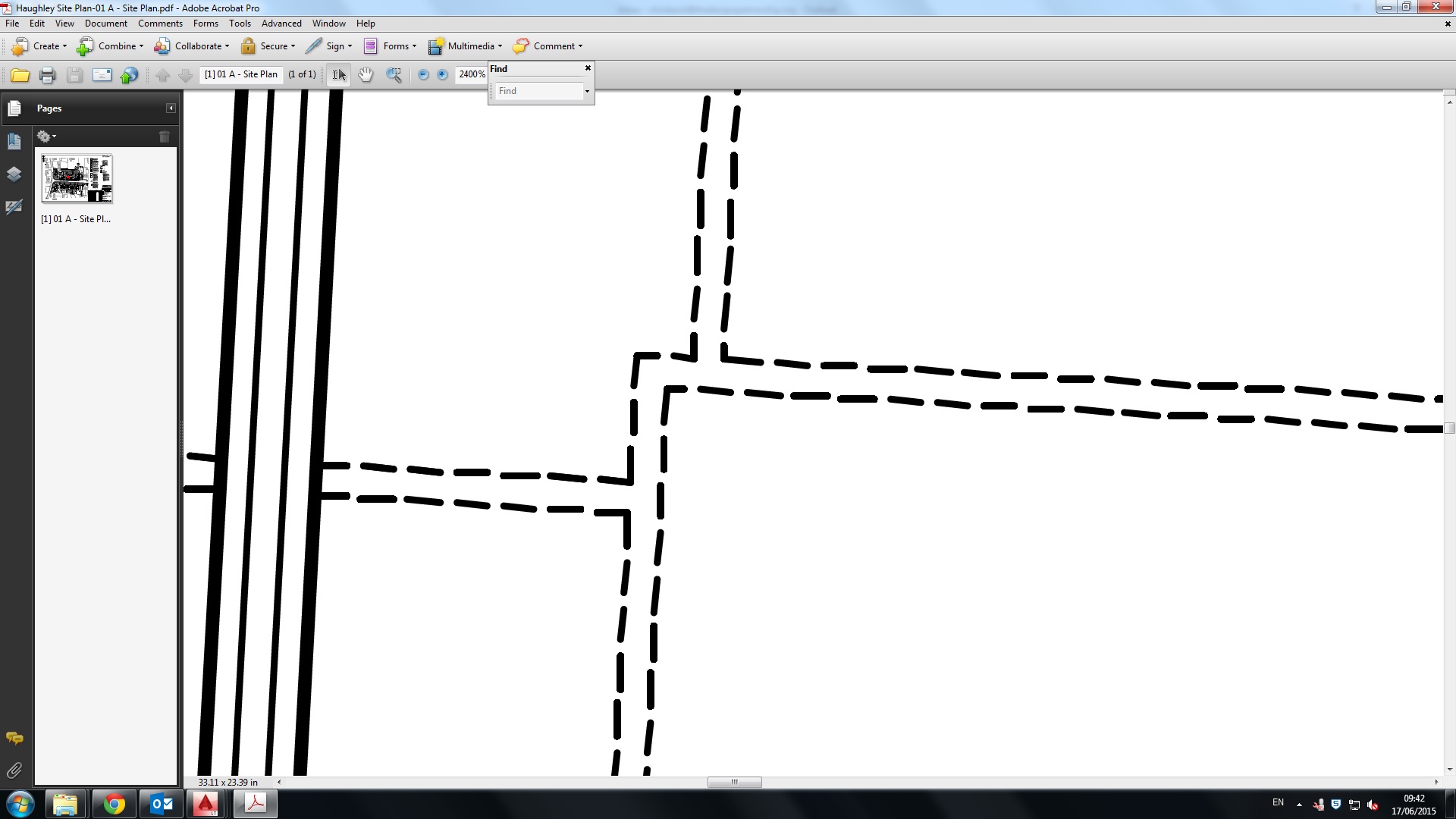Open the Document menu

tap(106, 23)
